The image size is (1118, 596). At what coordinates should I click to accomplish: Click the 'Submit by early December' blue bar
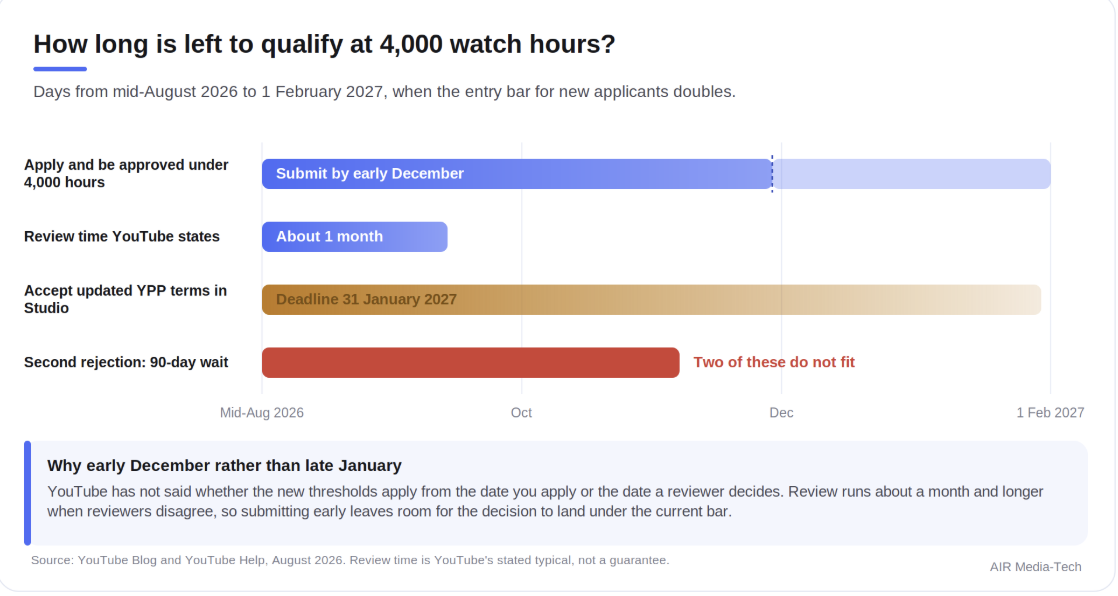(517, 174)
